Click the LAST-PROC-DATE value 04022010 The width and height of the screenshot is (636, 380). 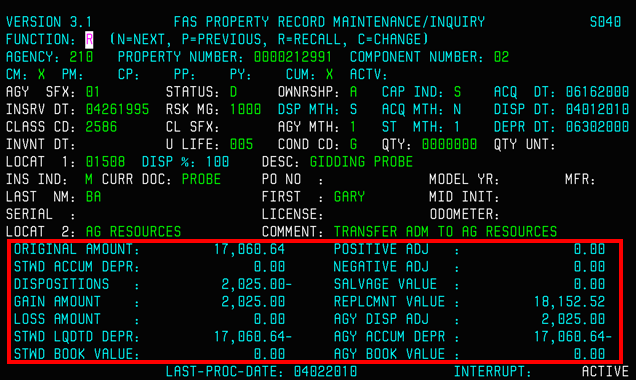[326, 371]
